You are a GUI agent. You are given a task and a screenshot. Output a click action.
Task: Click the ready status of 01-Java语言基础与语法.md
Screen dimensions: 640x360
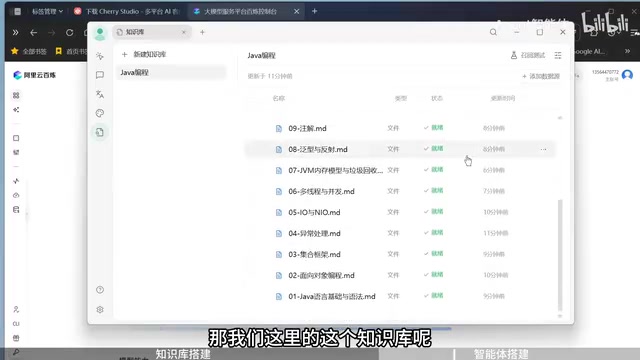point(433,296)
